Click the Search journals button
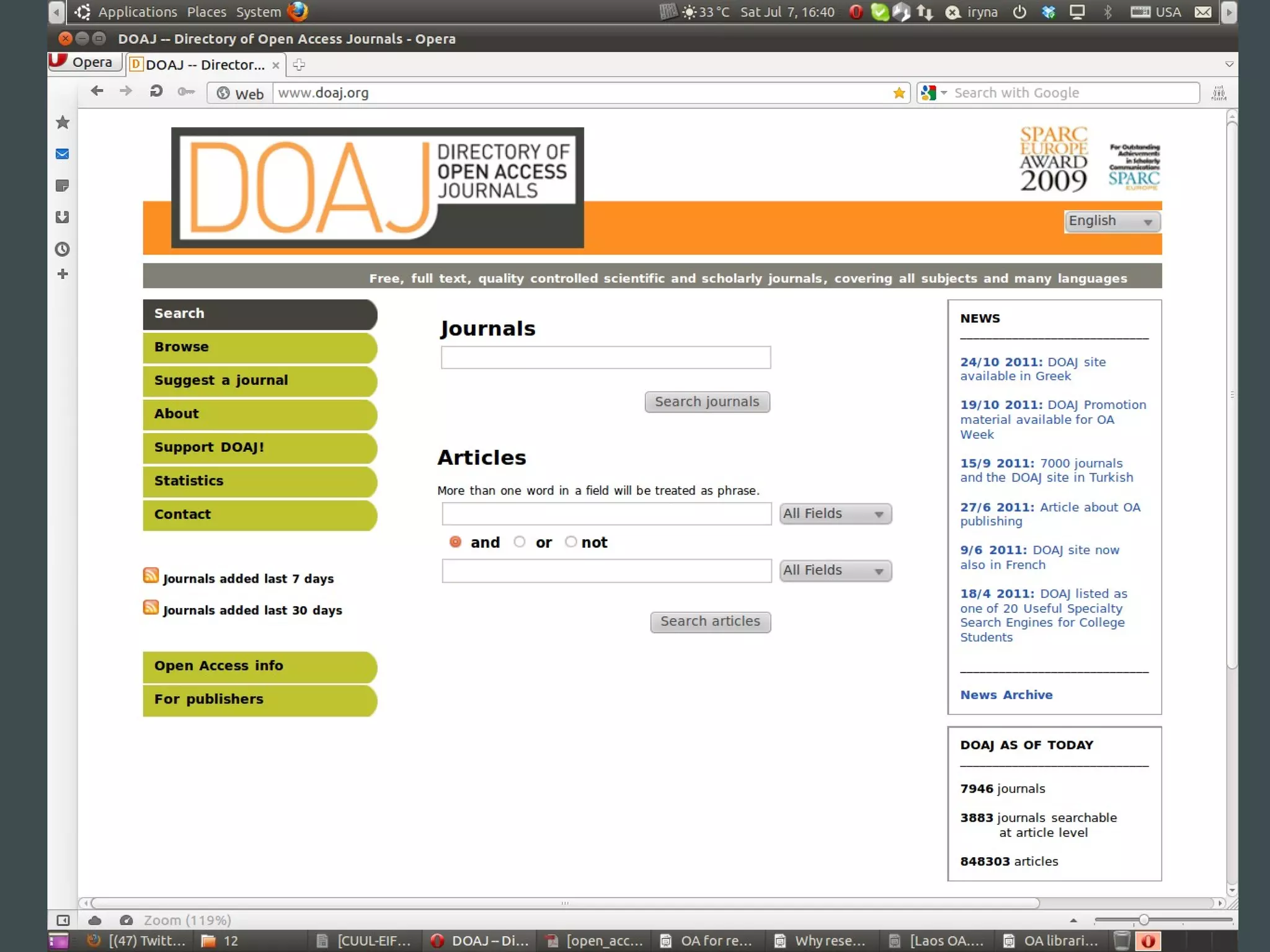This screenshot has height=952, width=1270. coord(707,402)
